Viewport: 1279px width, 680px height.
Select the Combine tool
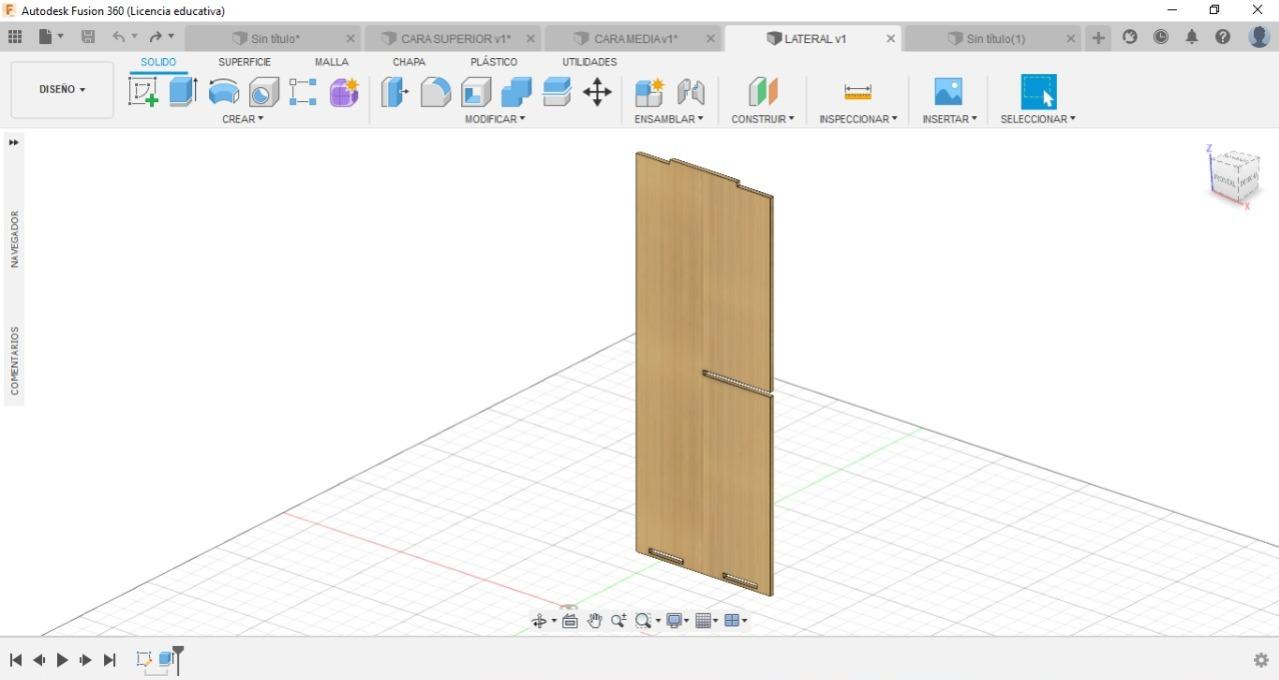click(x=516, y=92)
